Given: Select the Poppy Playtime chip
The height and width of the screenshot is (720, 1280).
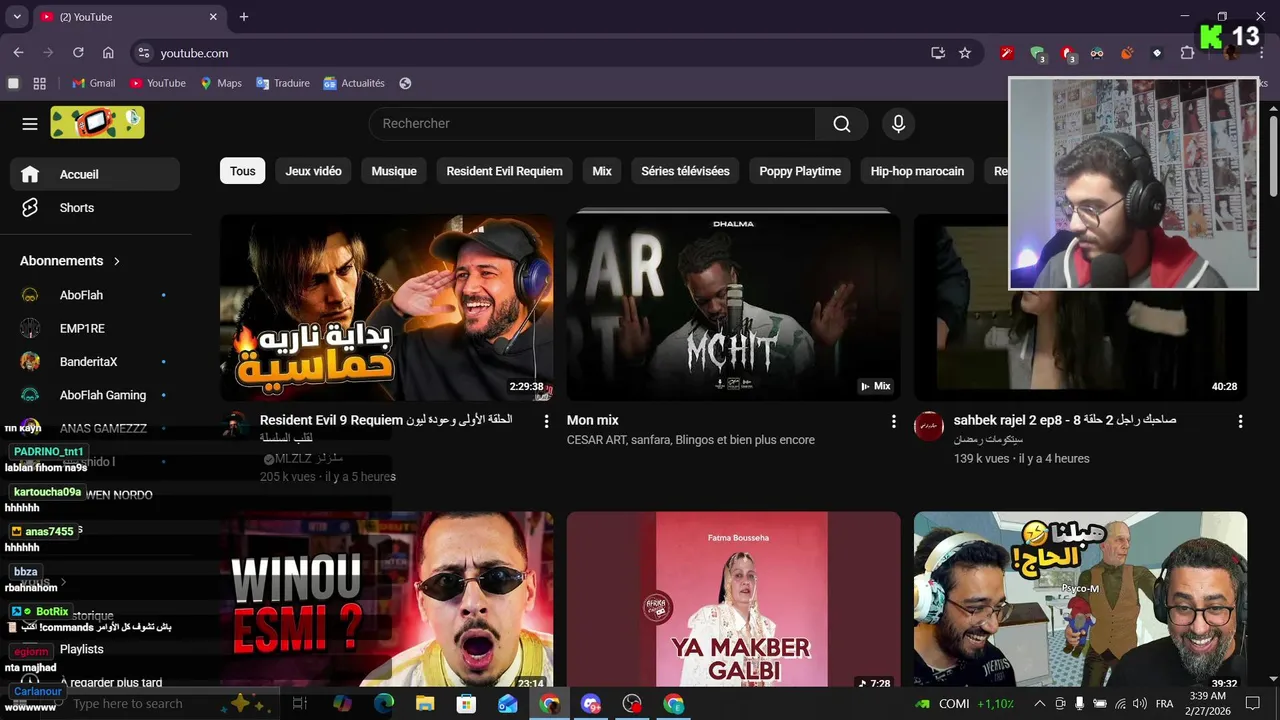Looking at the screenshot, I should tap(800, 171).
